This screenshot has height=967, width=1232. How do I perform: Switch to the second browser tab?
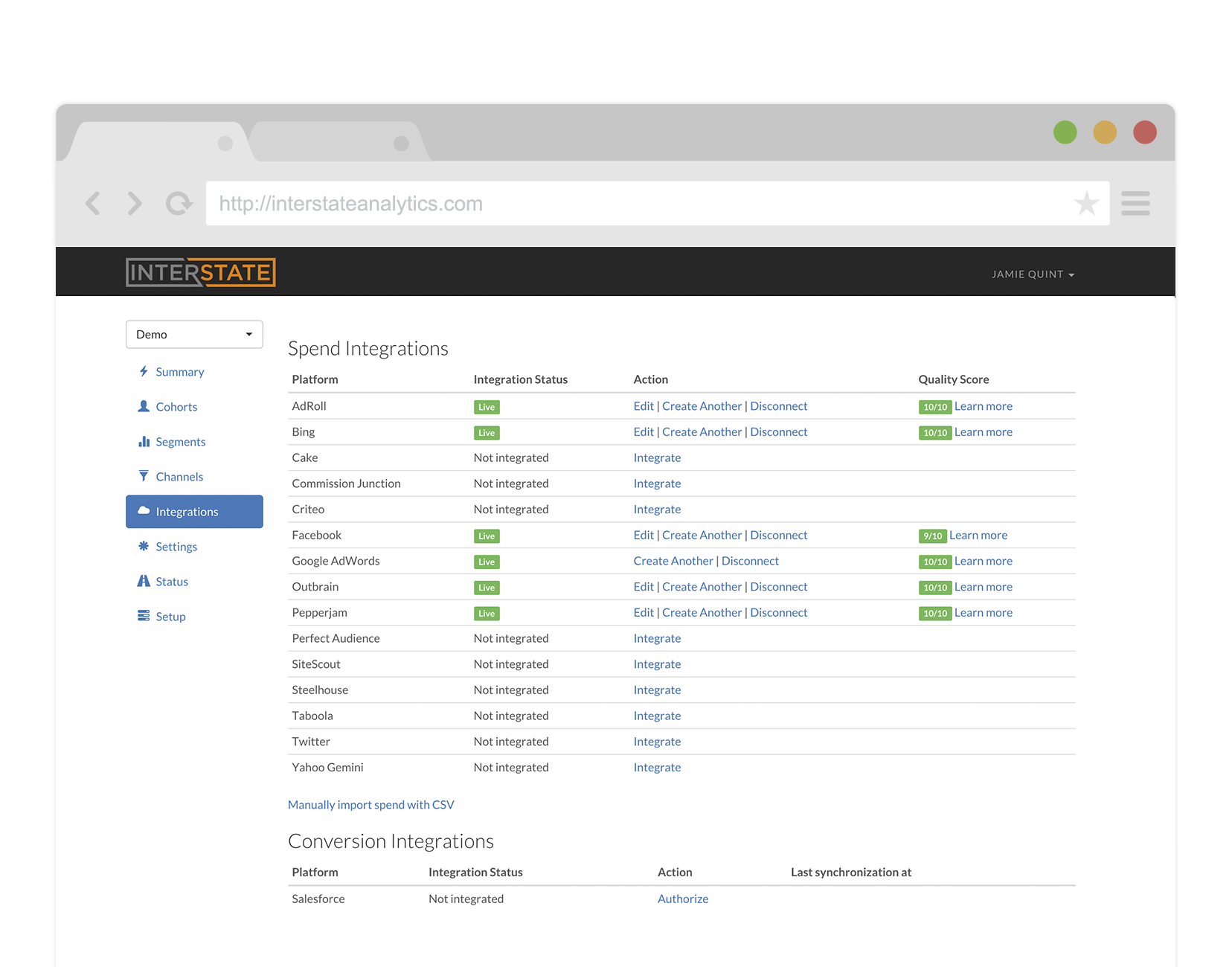(339, 141)
